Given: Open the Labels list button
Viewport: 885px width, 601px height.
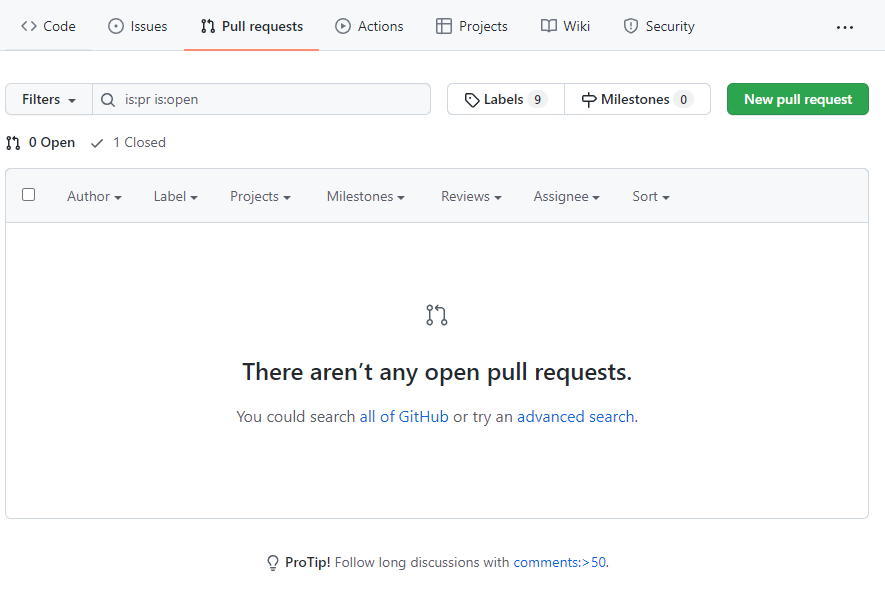Looking at the screenshot, I should (x=505, y=100).
